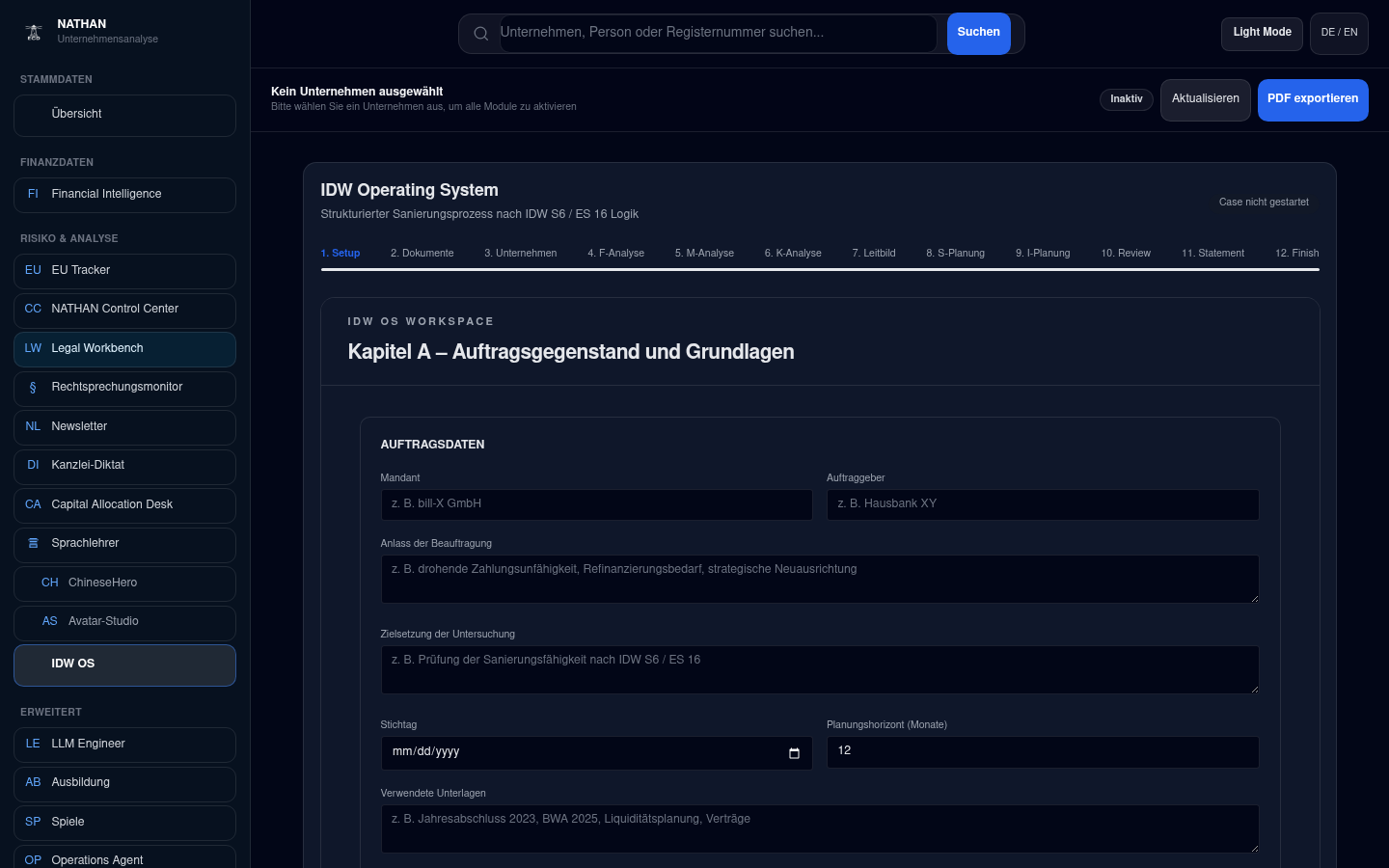Switch to the 3. Unternehmen tab
The height and width of the screenshot is (868, 1389).
(521, 254)
